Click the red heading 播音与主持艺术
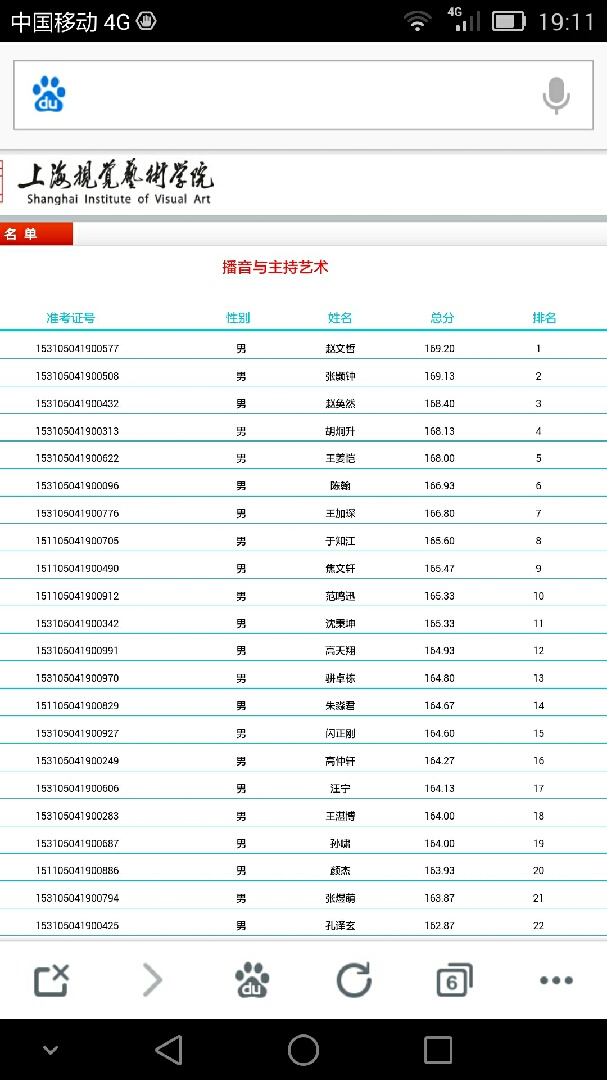Viewport: 607px width, 1080px height. tap(276, 267)
